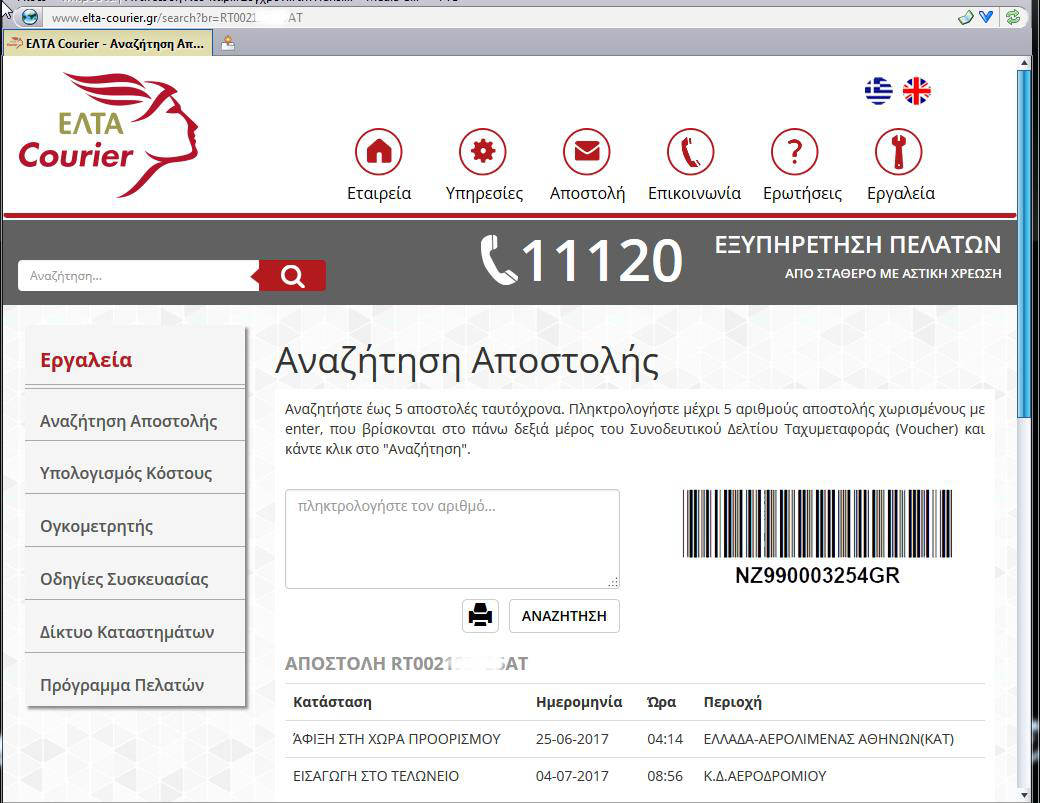Click the tracking number text area
Viewport: 1040px width, 803px height.
click(452, 538)
